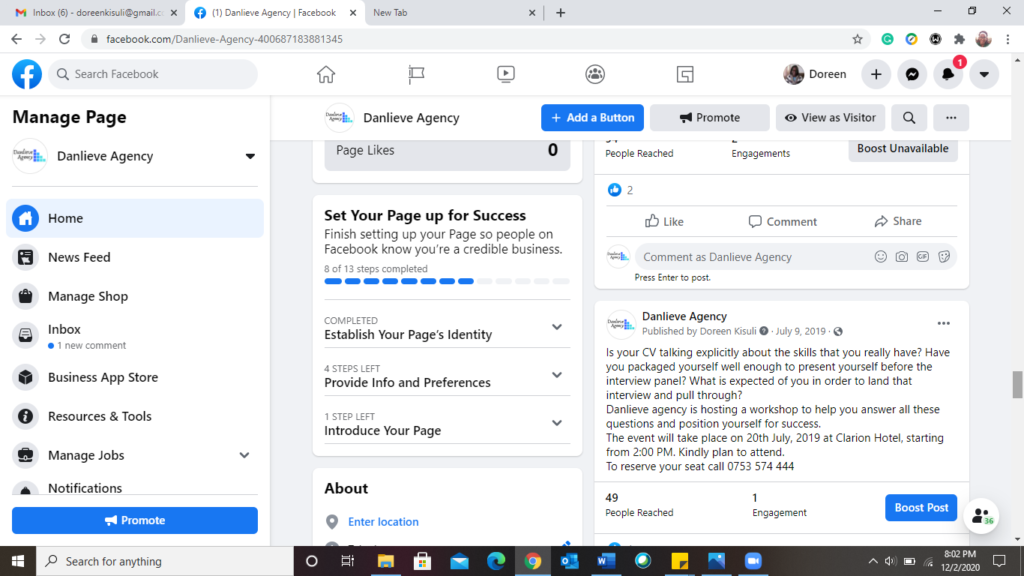Image resolution: width=1024 pixels, height=576 pixels.
Task: Open Business App Store in sidebar
Action: coord(135,377)
